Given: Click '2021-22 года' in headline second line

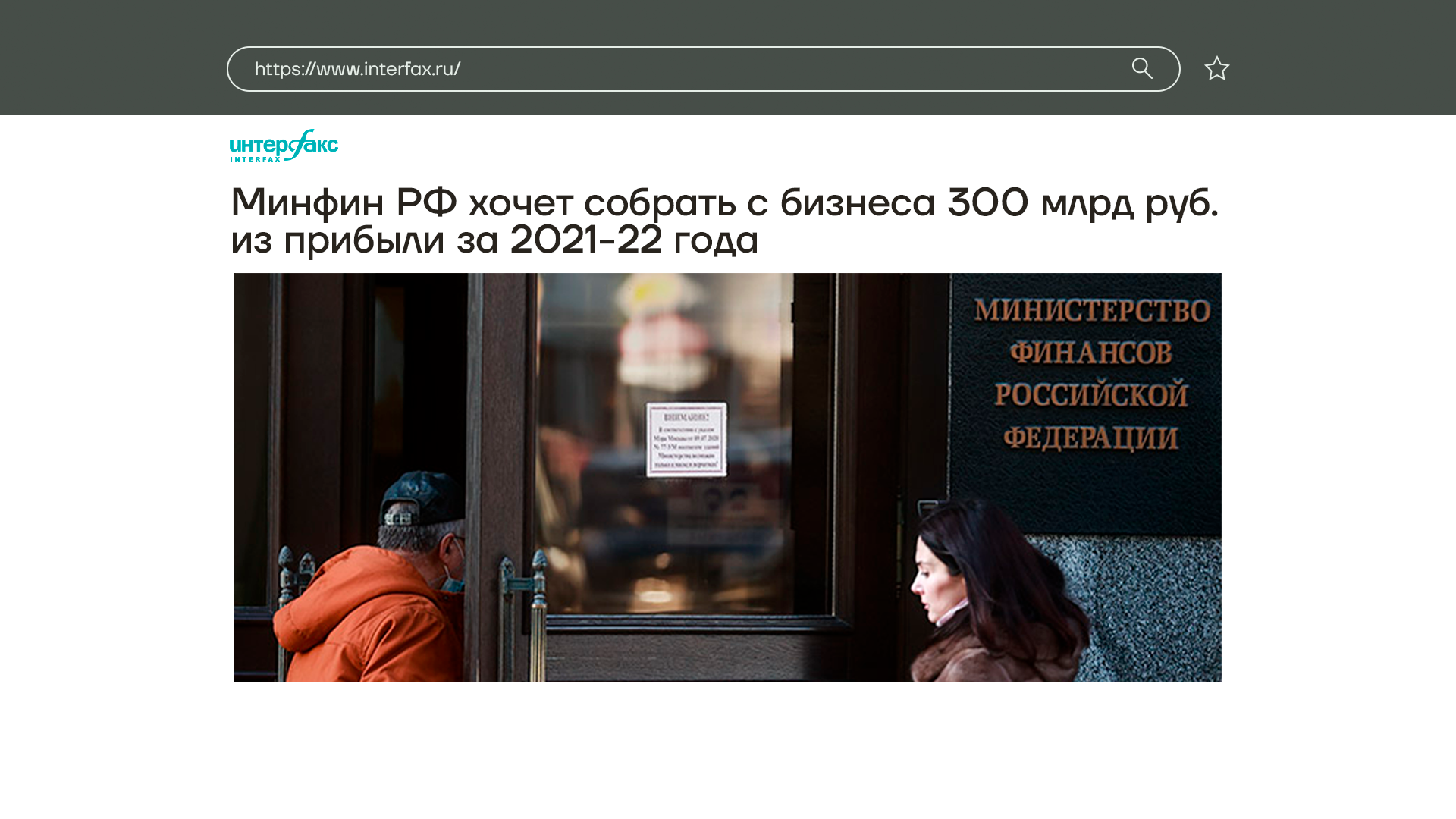Looking at the screenshot, I should click(634, 240).
